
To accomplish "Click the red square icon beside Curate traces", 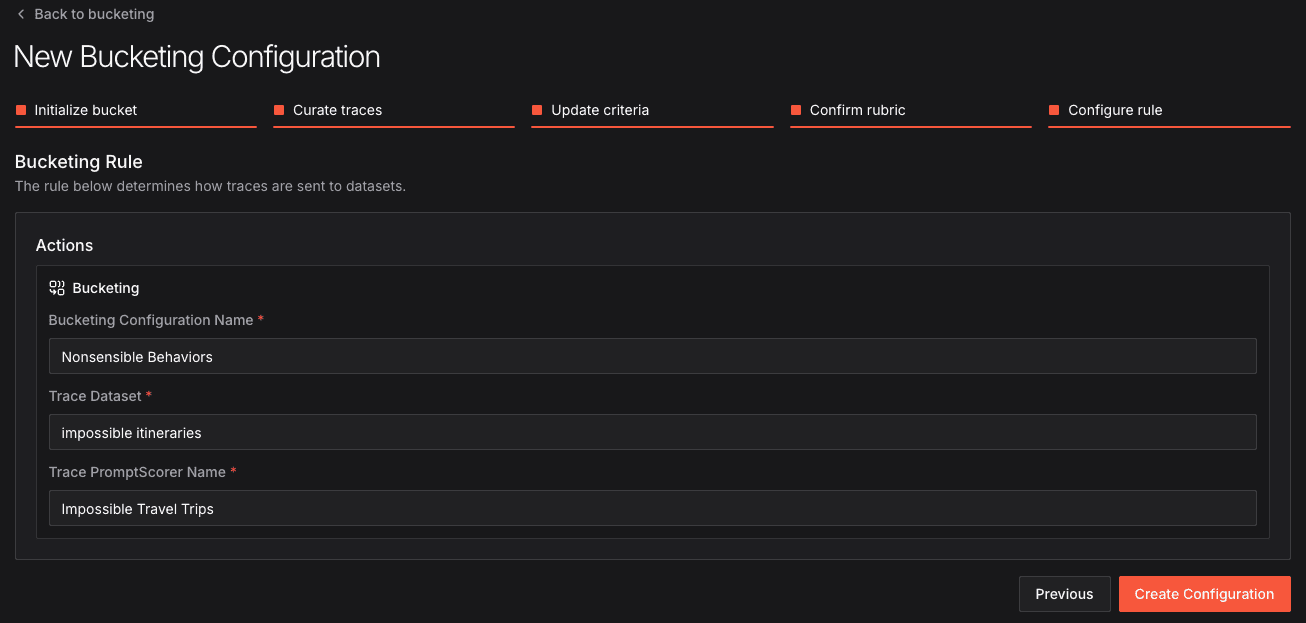I will (279, 110).
